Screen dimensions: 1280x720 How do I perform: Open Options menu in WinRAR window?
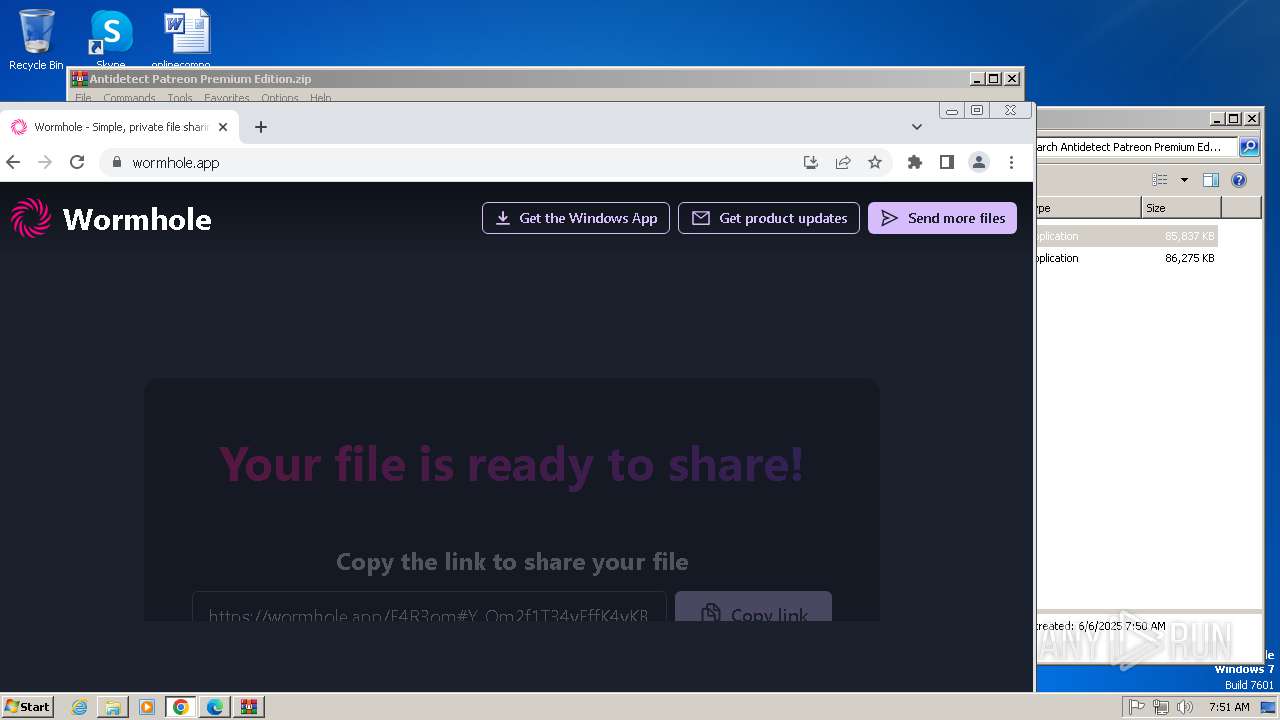click(280, 98)
